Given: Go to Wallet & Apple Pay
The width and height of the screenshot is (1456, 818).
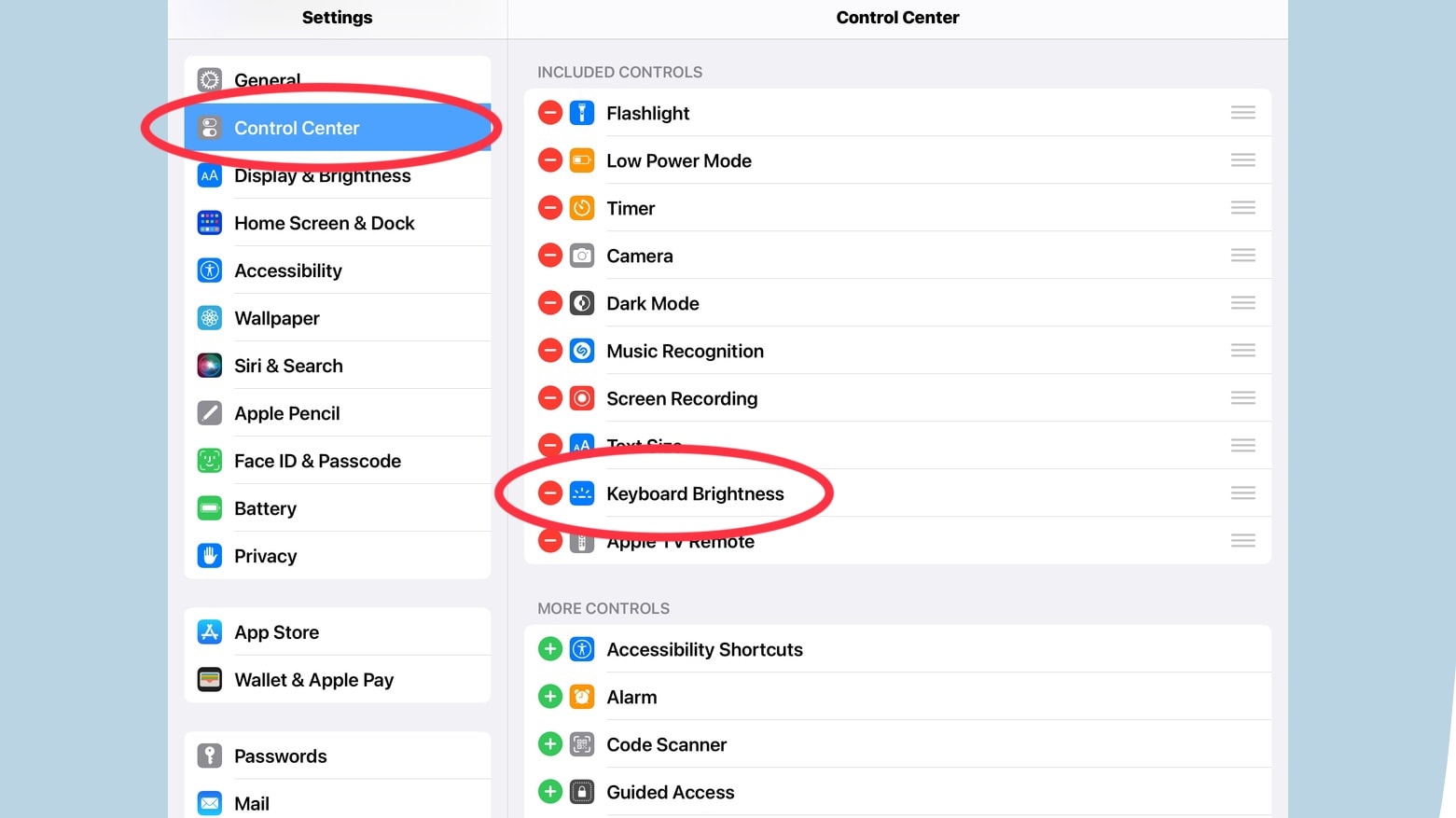Looking at the screenshot, I should tap(313, 680).
